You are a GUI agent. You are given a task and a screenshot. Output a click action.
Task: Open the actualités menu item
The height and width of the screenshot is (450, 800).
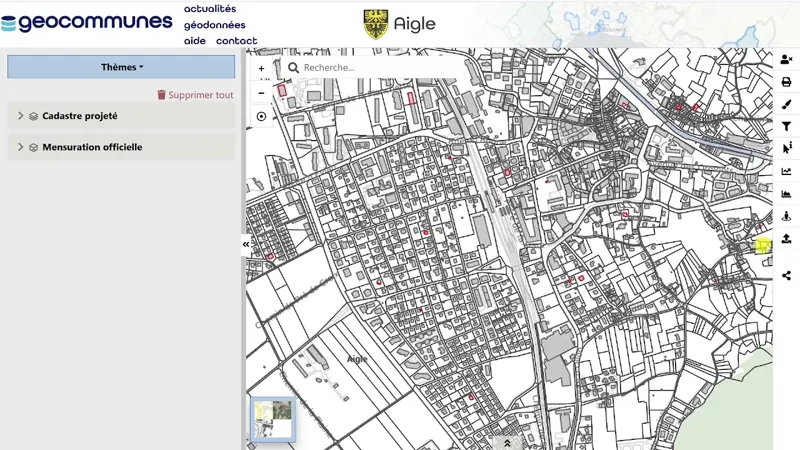[210, 9]
